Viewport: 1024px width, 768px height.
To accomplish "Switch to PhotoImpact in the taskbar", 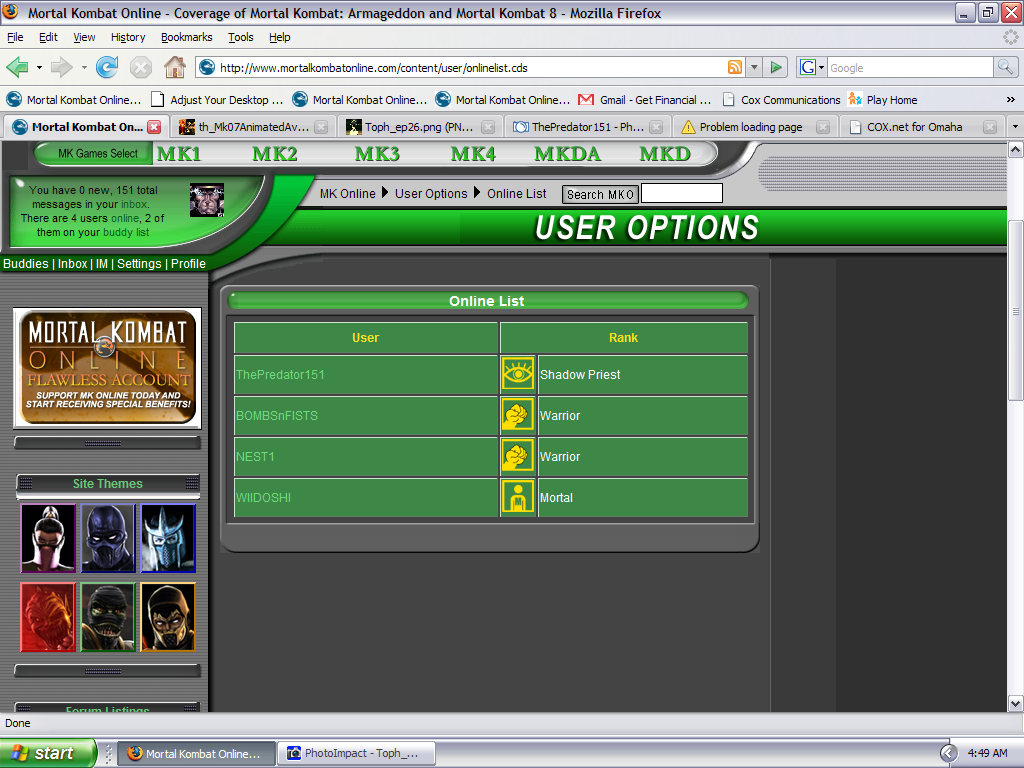I will 357,753.
